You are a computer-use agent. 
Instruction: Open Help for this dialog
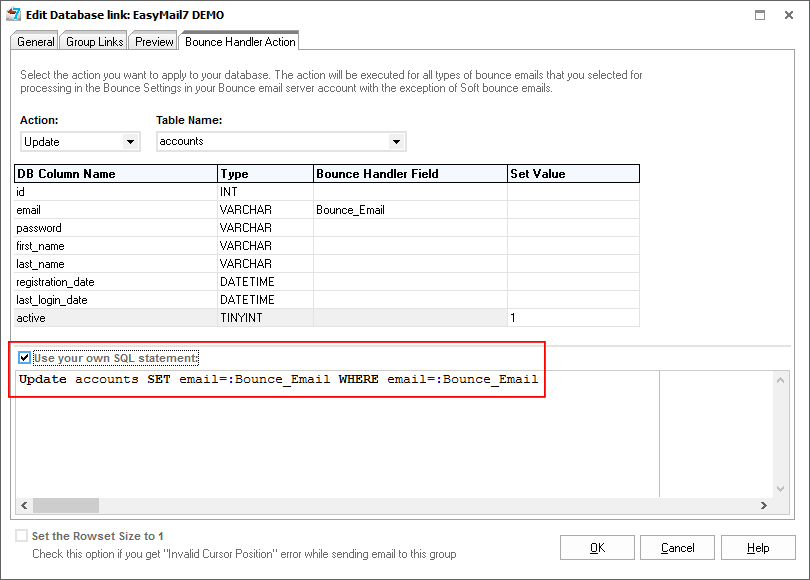pos(758,547)
